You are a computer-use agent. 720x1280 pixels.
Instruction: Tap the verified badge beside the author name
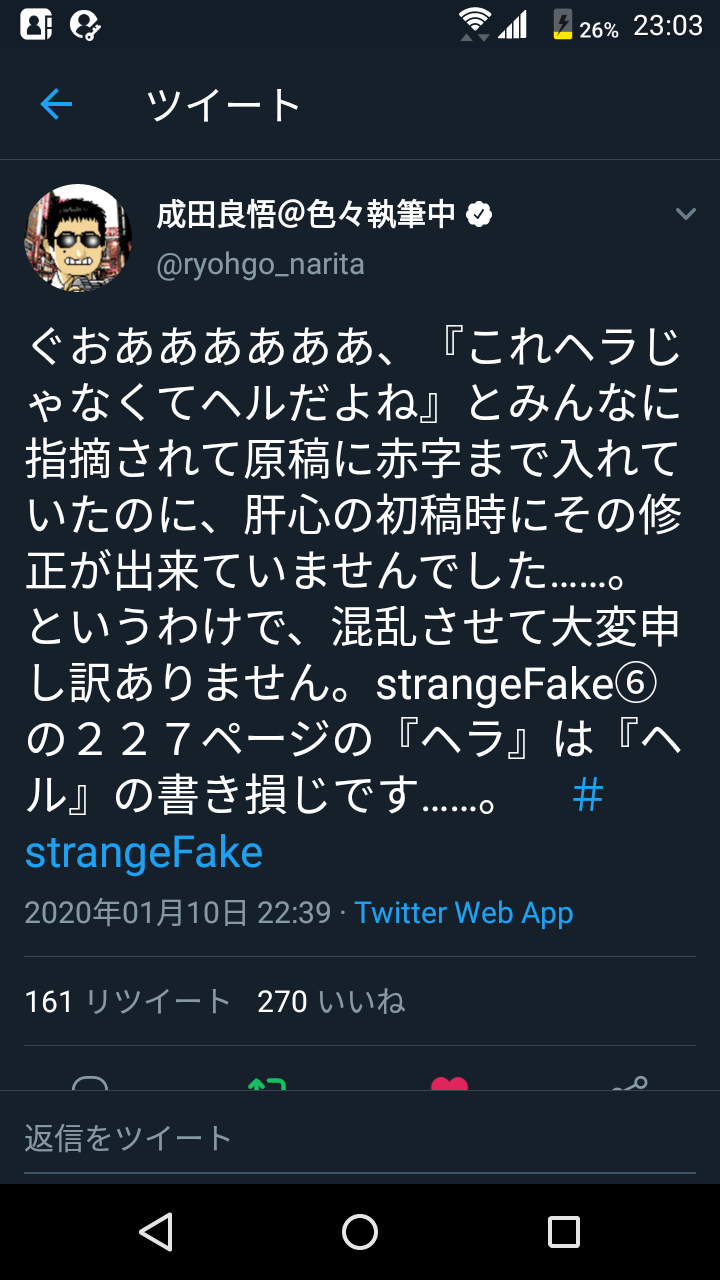click(x=481, y=214)
